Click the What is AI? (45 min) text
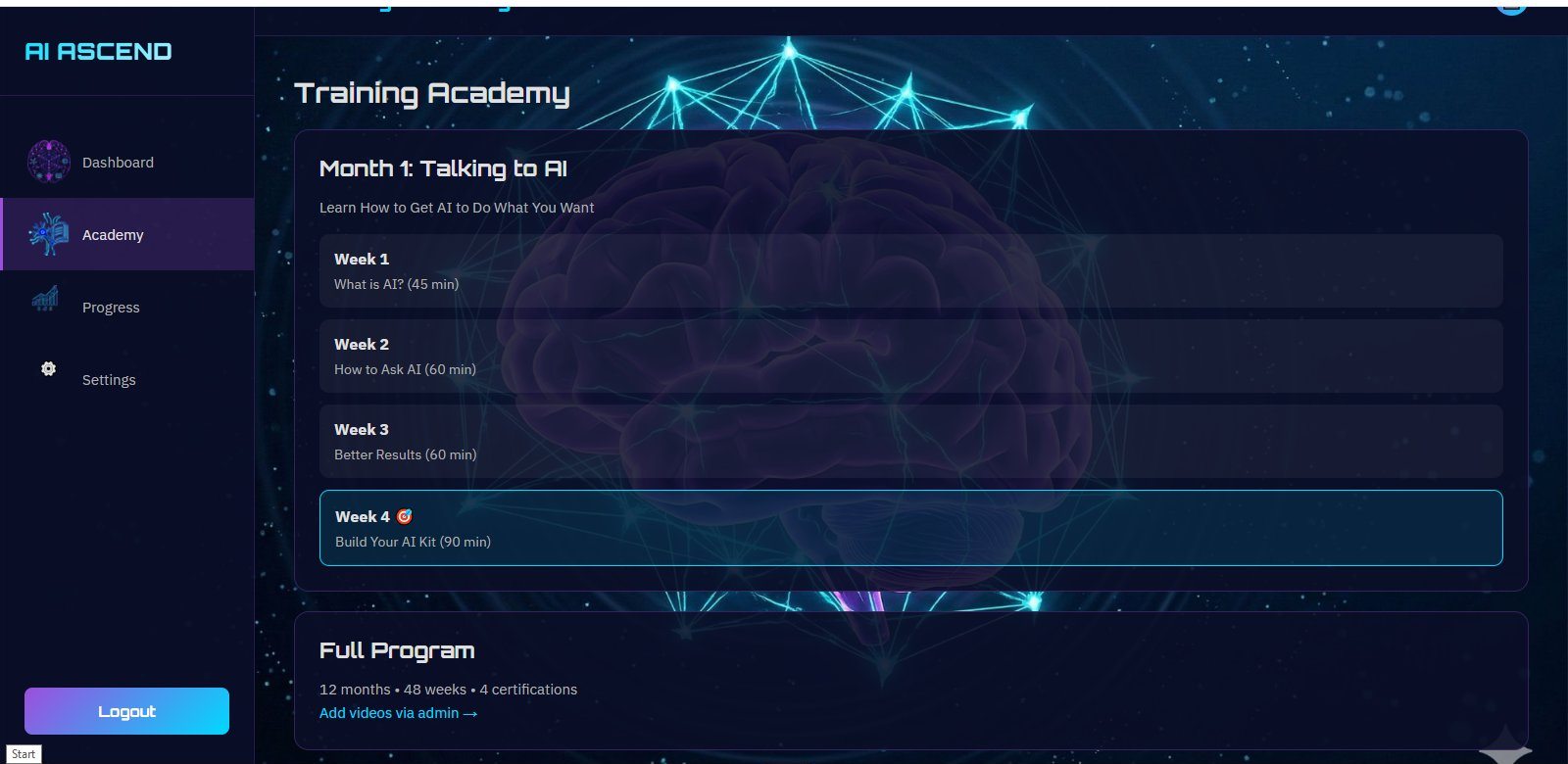 [x=396, y=284]
